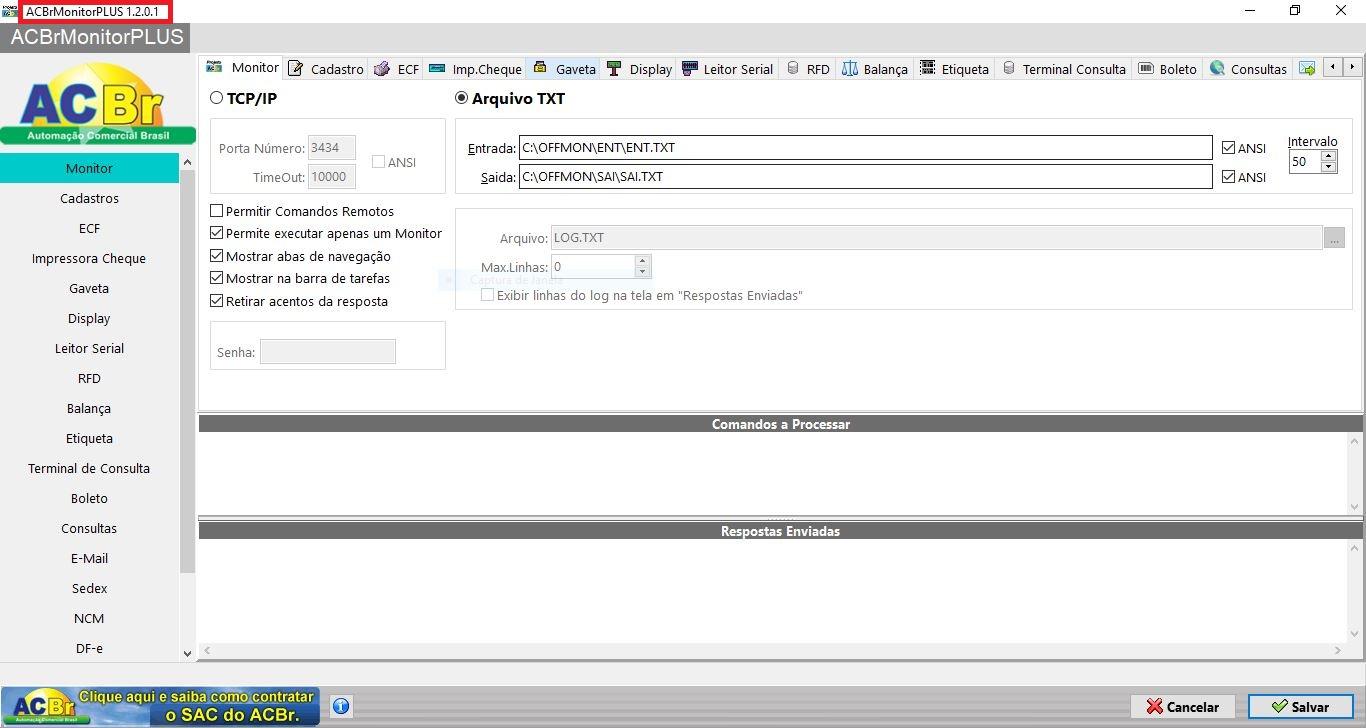Click the blue info icon at bottom

click(x=341, y=706)
